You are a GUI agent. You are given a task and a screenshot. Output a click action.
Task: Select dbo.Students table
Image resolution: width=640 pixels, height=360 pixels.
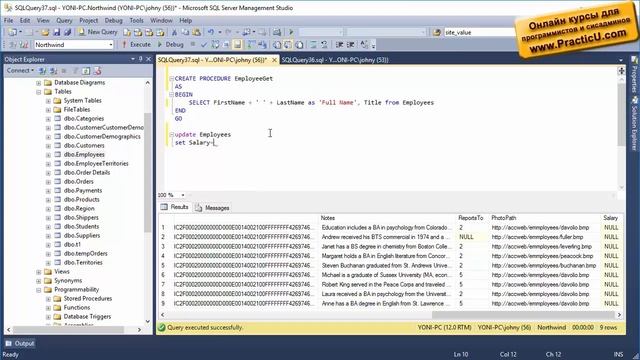coord(82,227)
